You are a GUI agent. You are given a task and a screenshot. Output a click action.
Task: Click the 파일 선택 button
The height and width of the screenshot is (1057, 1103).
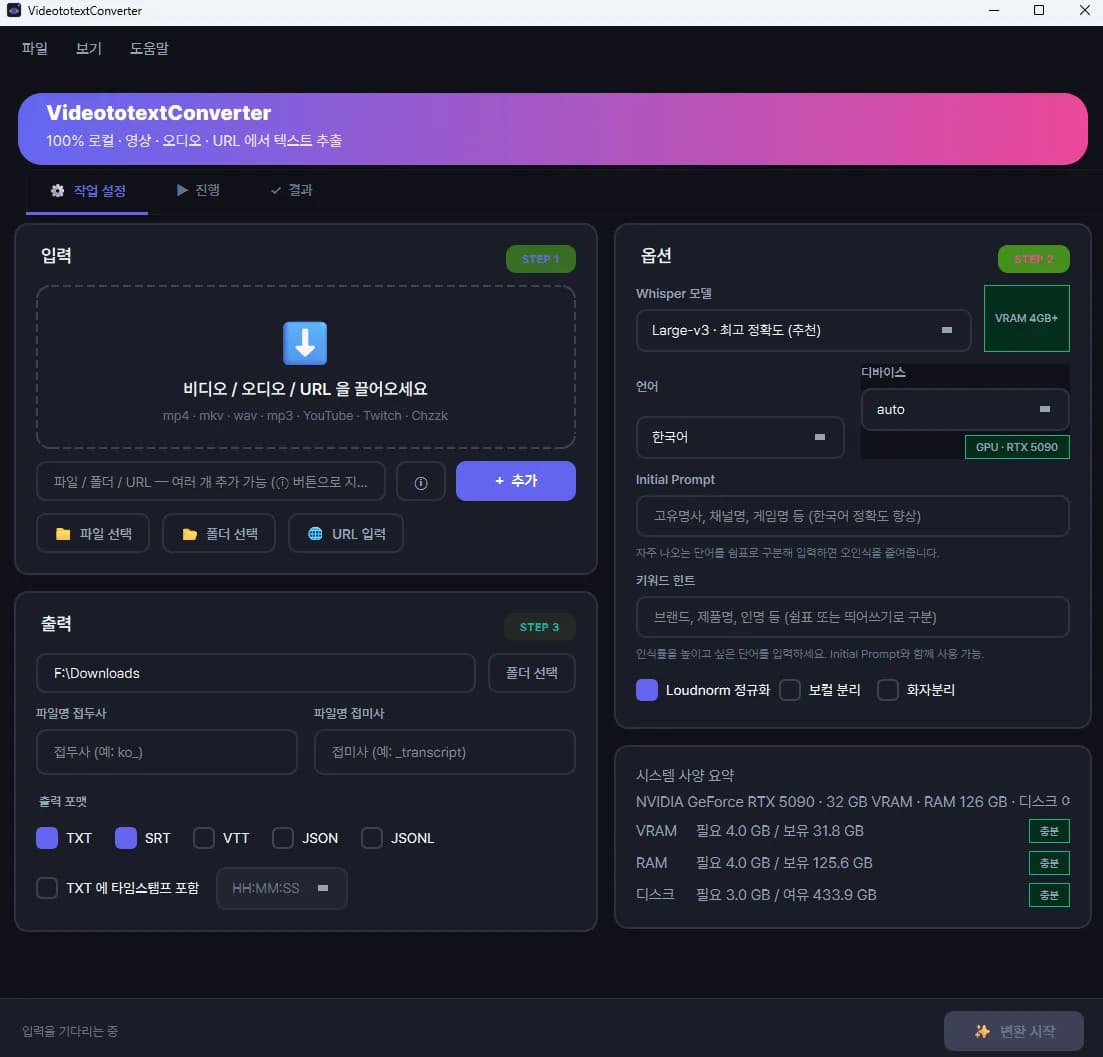[x=93, y=534]
